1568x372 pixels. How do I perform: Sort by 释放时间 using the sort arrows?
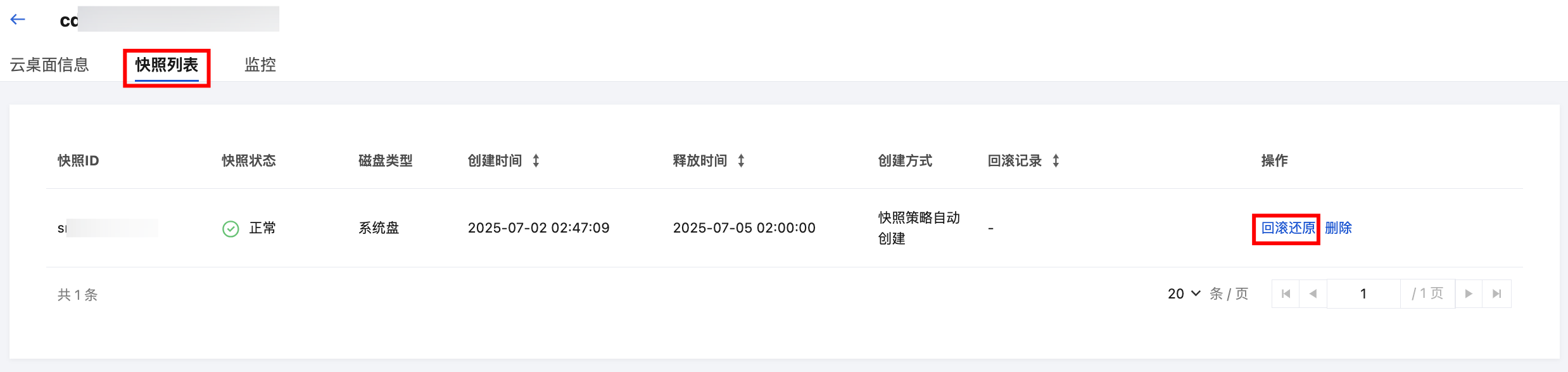point(741,161)
